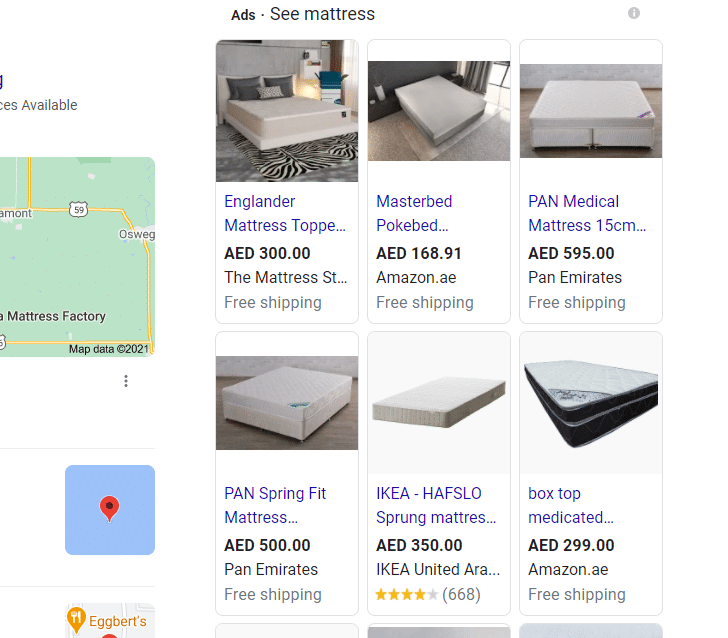This screenshot has height=638, width=728.
Task: Open the three-dot options menu
Action: point(126,381)
